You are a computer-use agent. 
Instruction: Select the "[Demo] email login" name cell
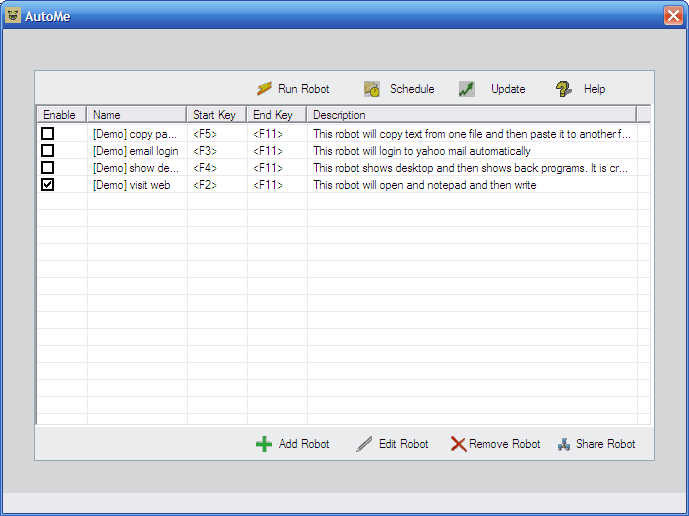[136, 151]
